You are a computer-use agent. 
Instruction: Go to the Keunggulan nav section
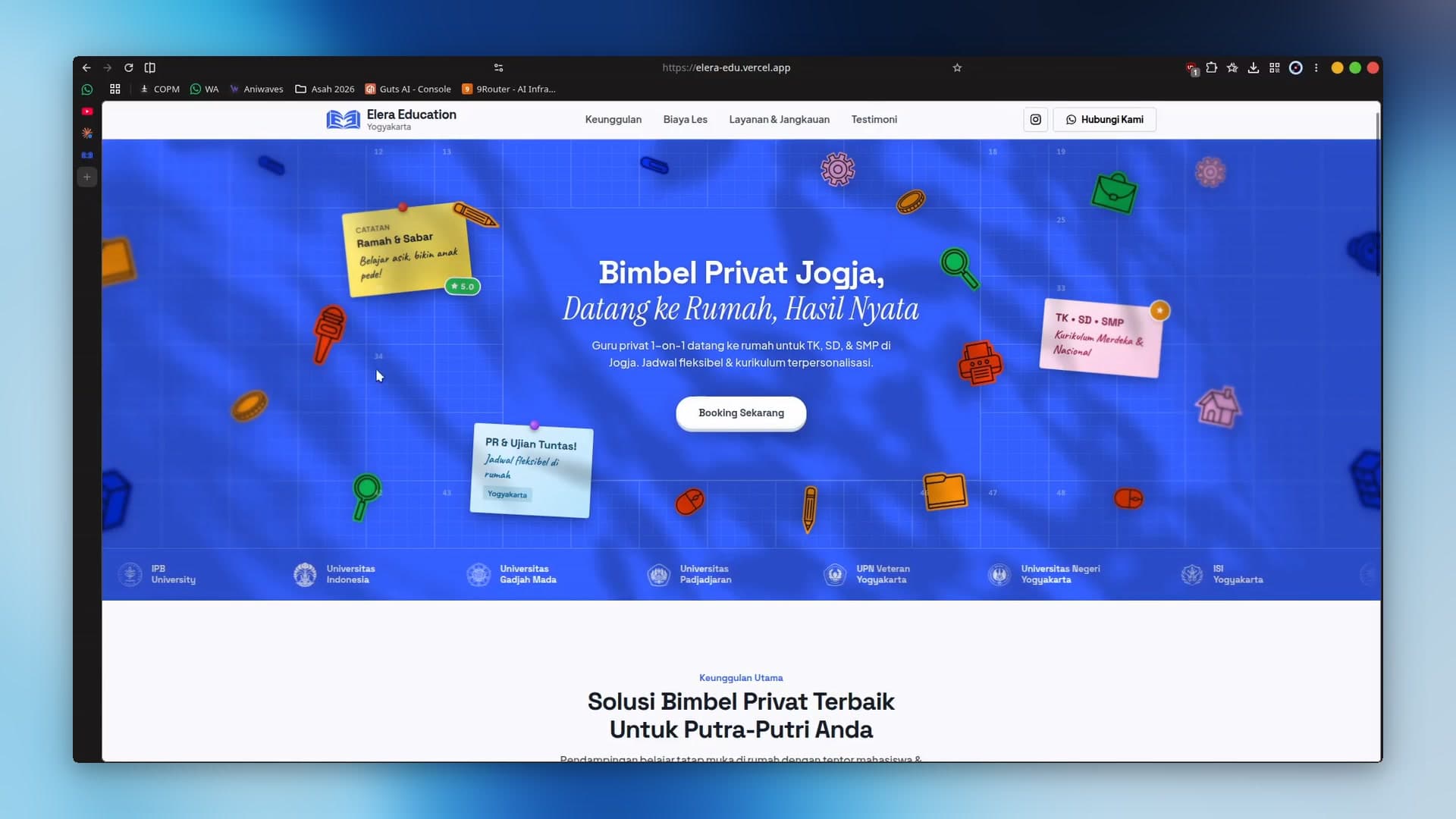613,119
